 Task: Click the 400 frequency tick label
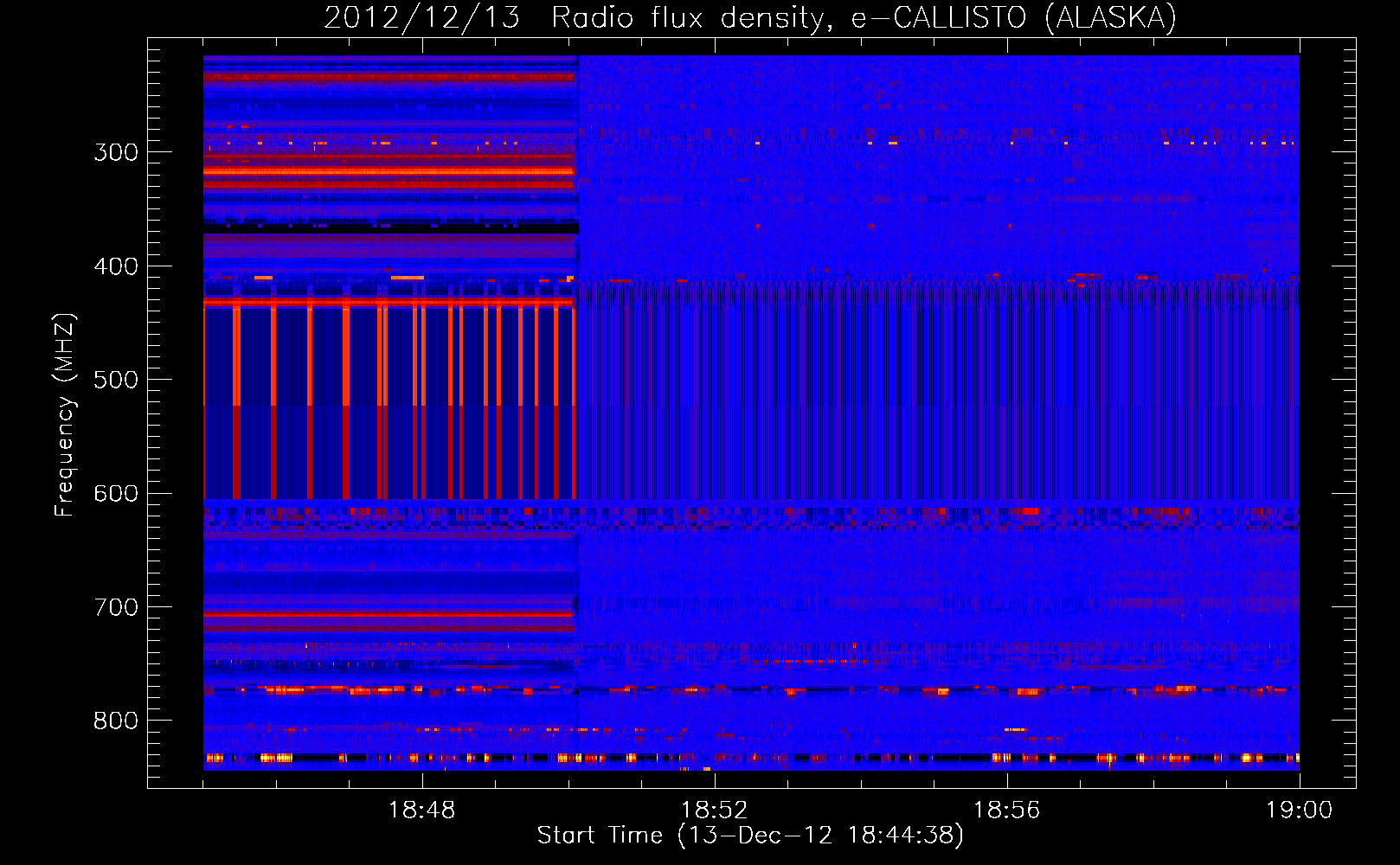click(116, 266)
